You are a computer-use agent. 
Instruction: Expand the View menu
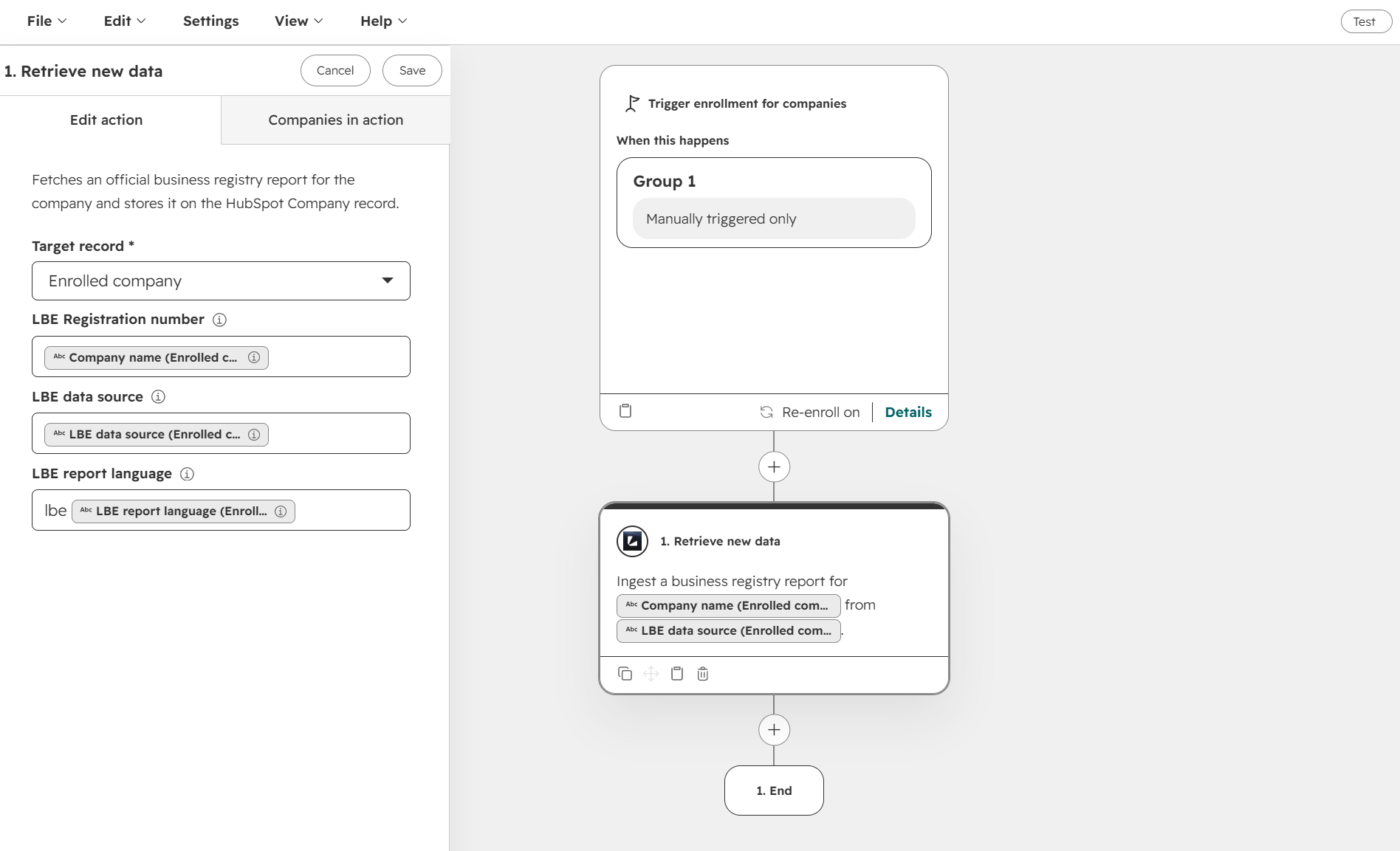pos(298,21)
